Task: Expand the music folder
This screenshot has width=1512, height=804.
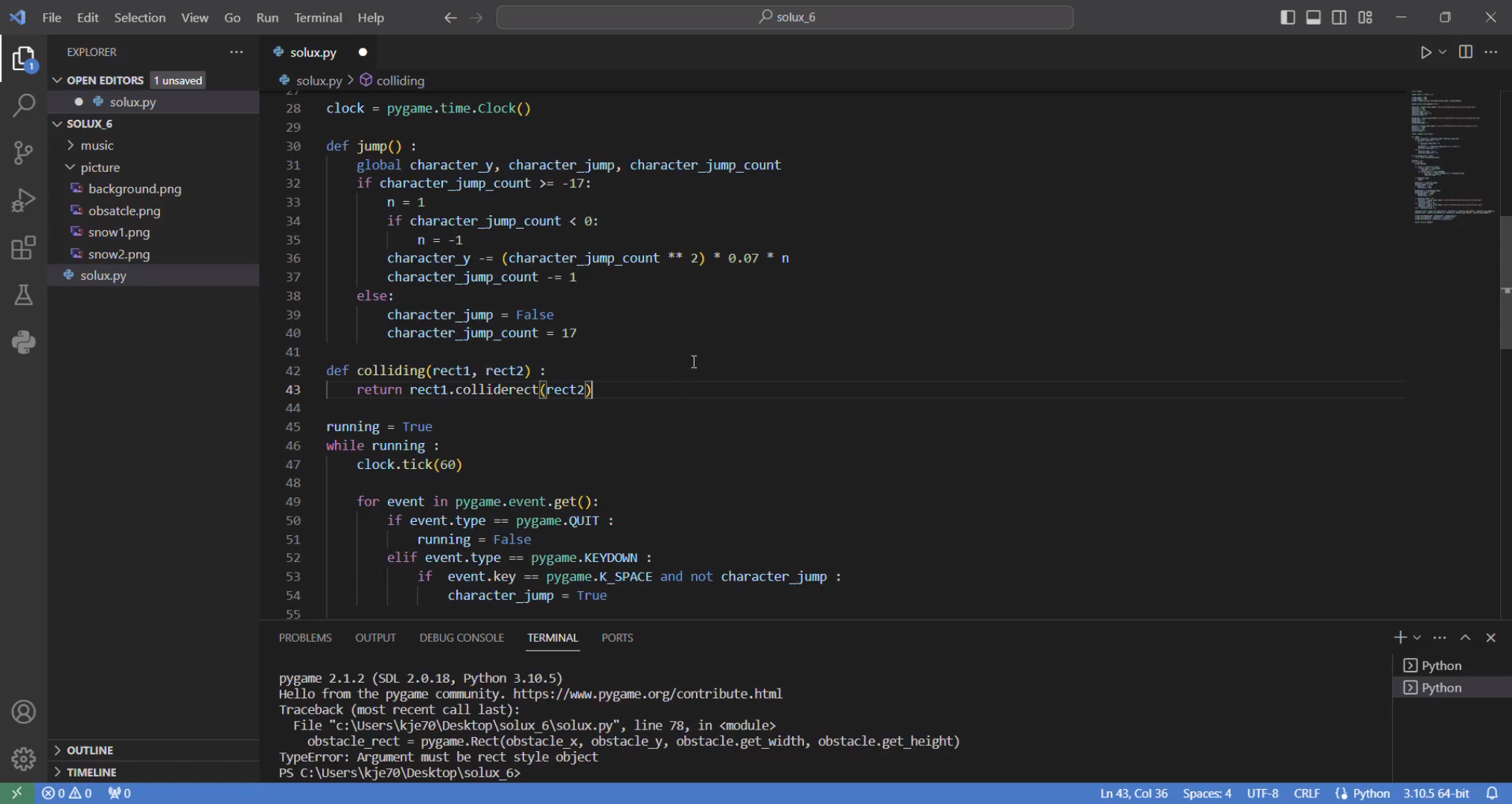Action: (97, 145)
